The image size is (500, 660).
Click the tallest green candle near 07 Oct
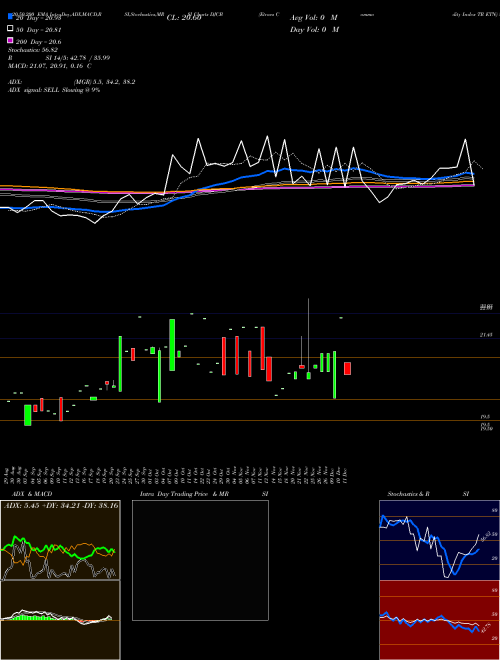coord(172,345)
